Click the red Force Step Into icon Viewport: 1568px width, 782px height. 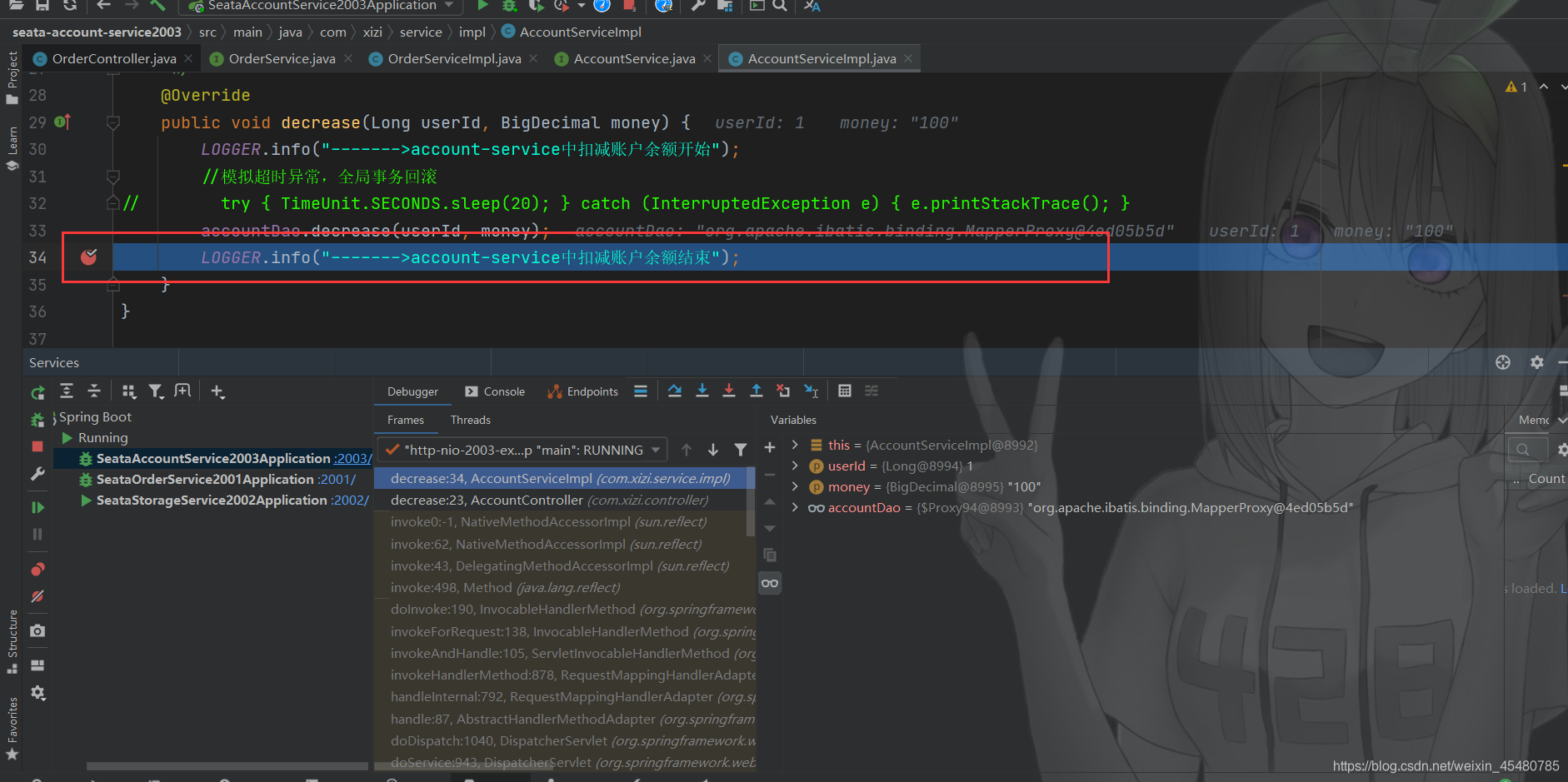click(x=729, y=391)
